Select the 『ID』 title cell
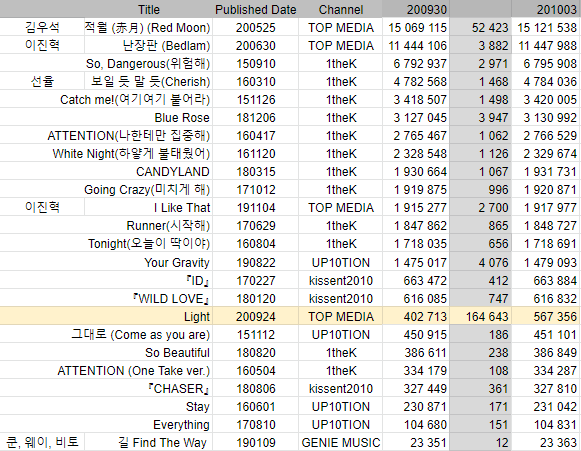Image resolution: width=581 pixels, height=451 pixels. pos(198,281)
